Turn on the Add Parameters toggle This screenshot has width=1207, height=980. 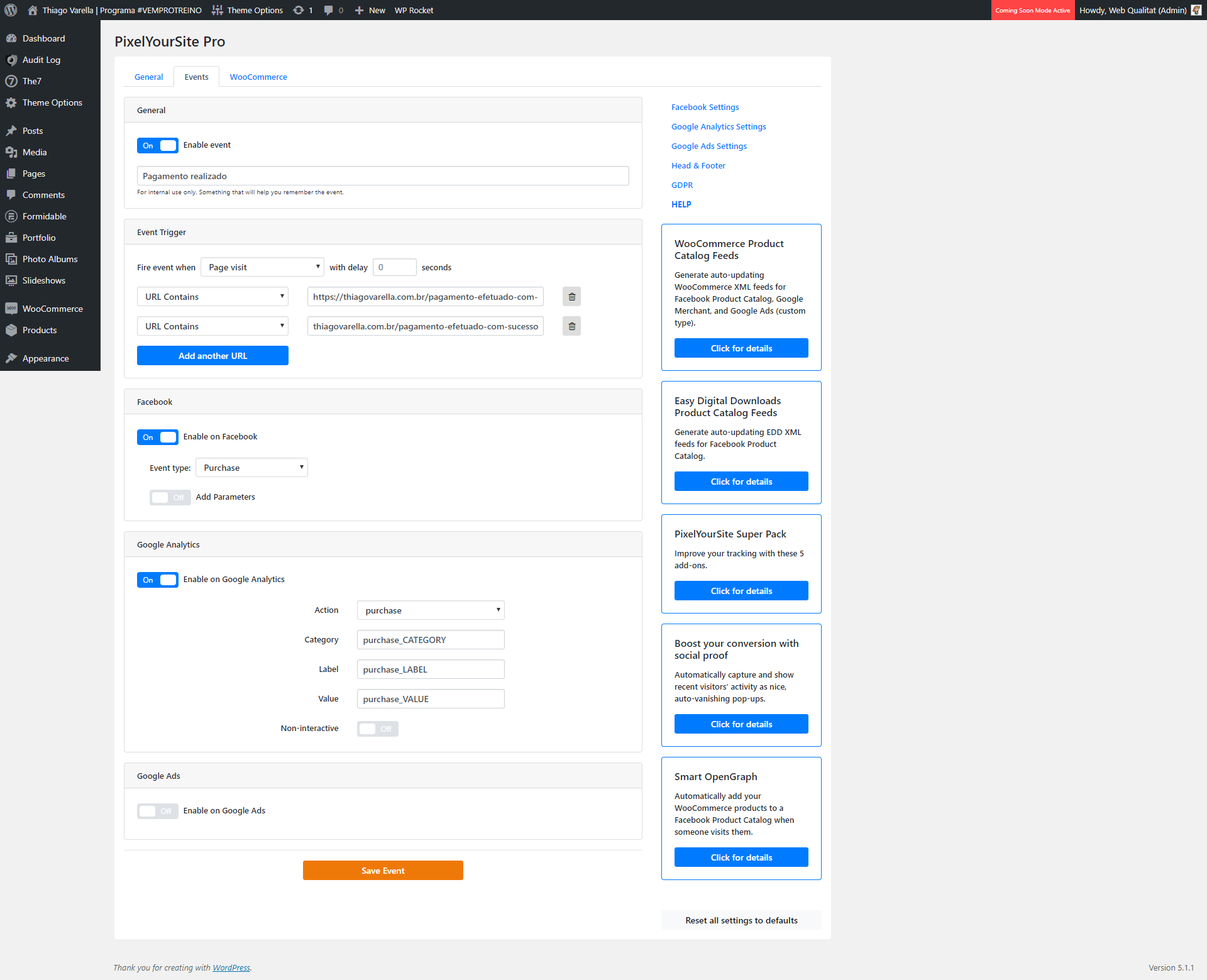click(170, 497)
